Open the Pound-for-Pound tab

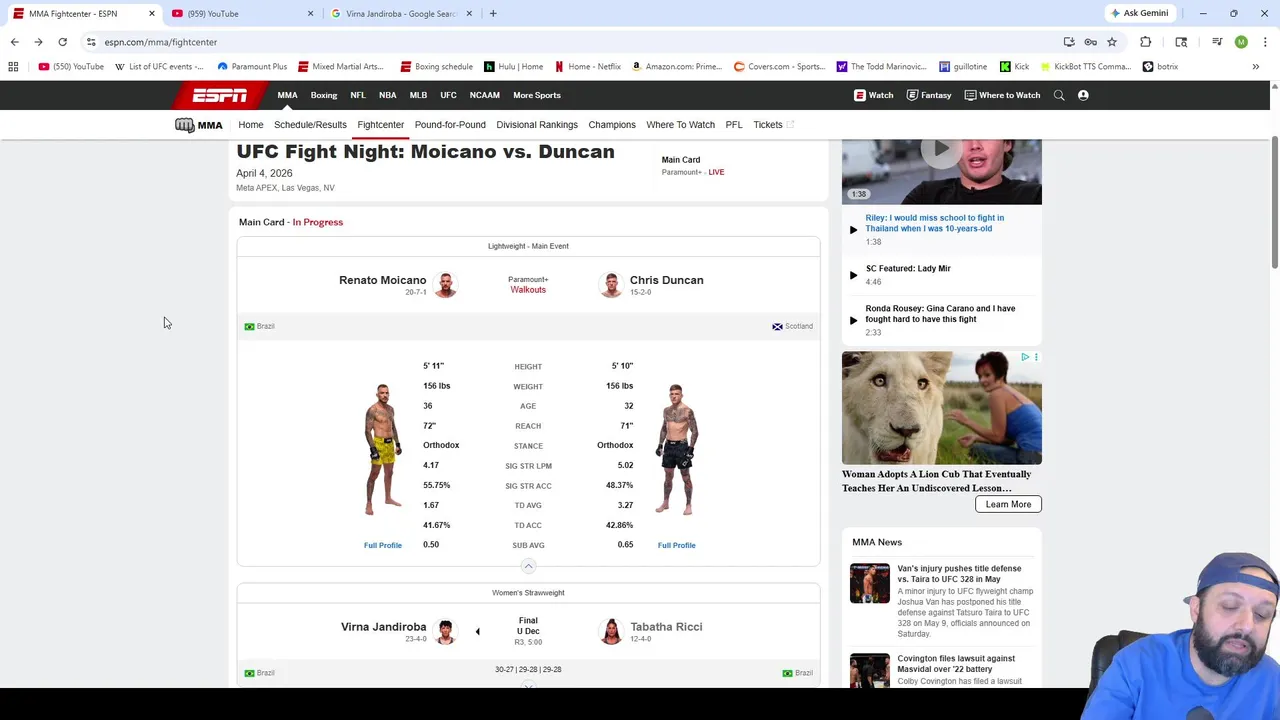(450, 125)
